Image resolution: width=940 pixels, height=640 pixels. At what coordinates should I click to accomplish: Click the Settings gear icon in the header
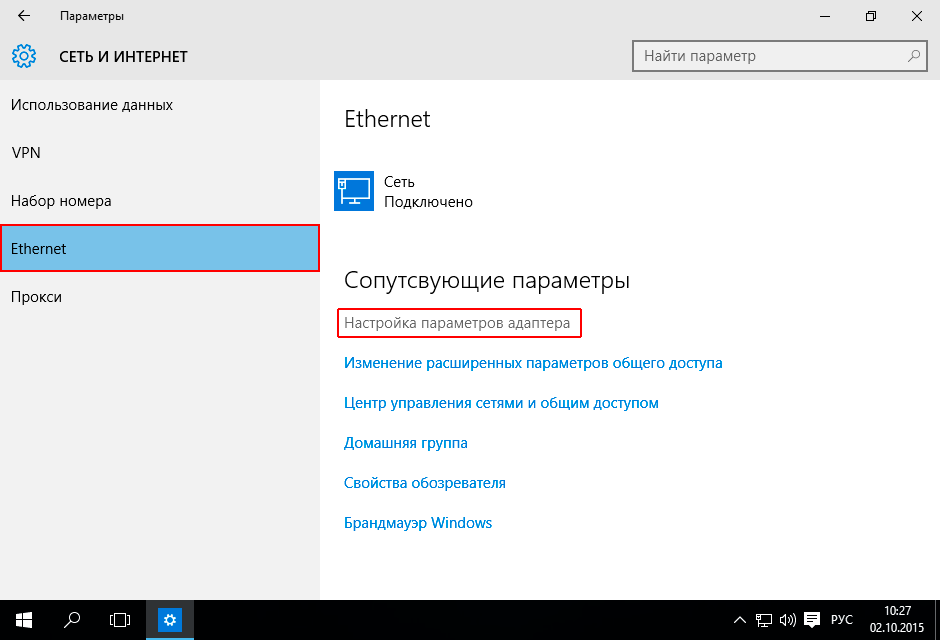point(24,56)
